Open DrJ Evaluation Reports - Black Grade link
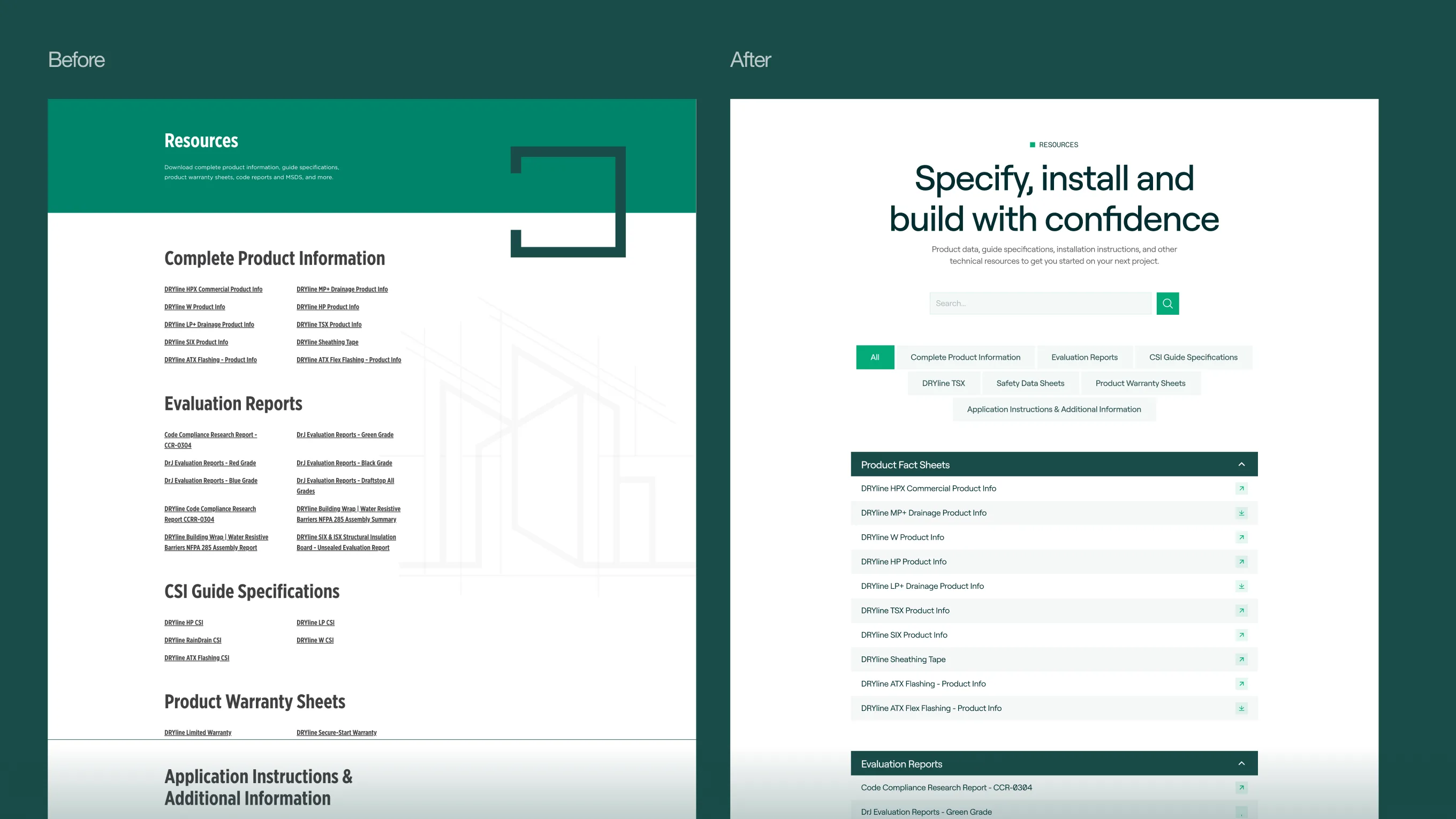Screen dimensions: 1456x819 click(344, 463)
